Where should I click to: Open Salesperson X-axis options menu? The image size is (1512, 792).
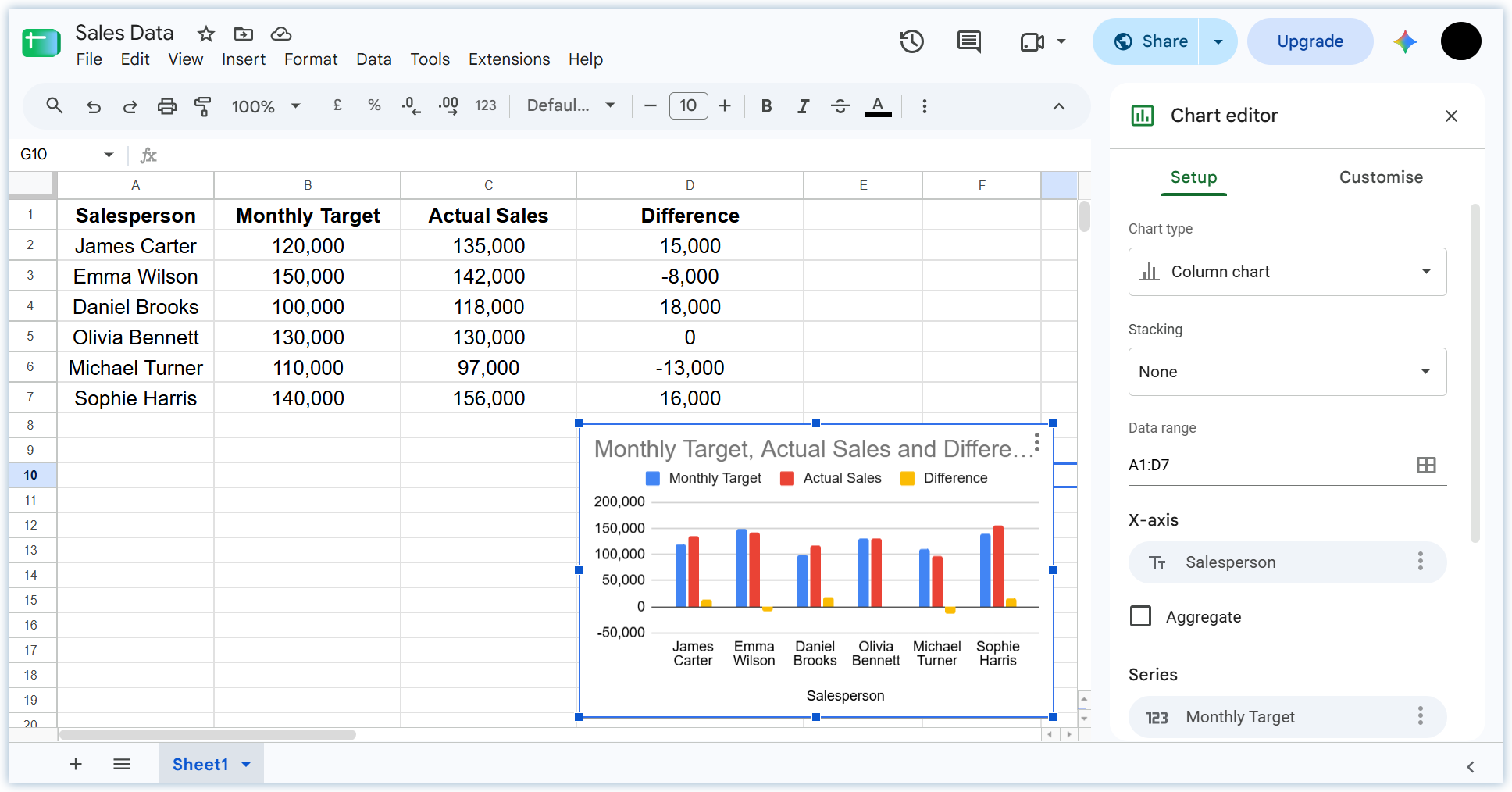pos(1420,561)
